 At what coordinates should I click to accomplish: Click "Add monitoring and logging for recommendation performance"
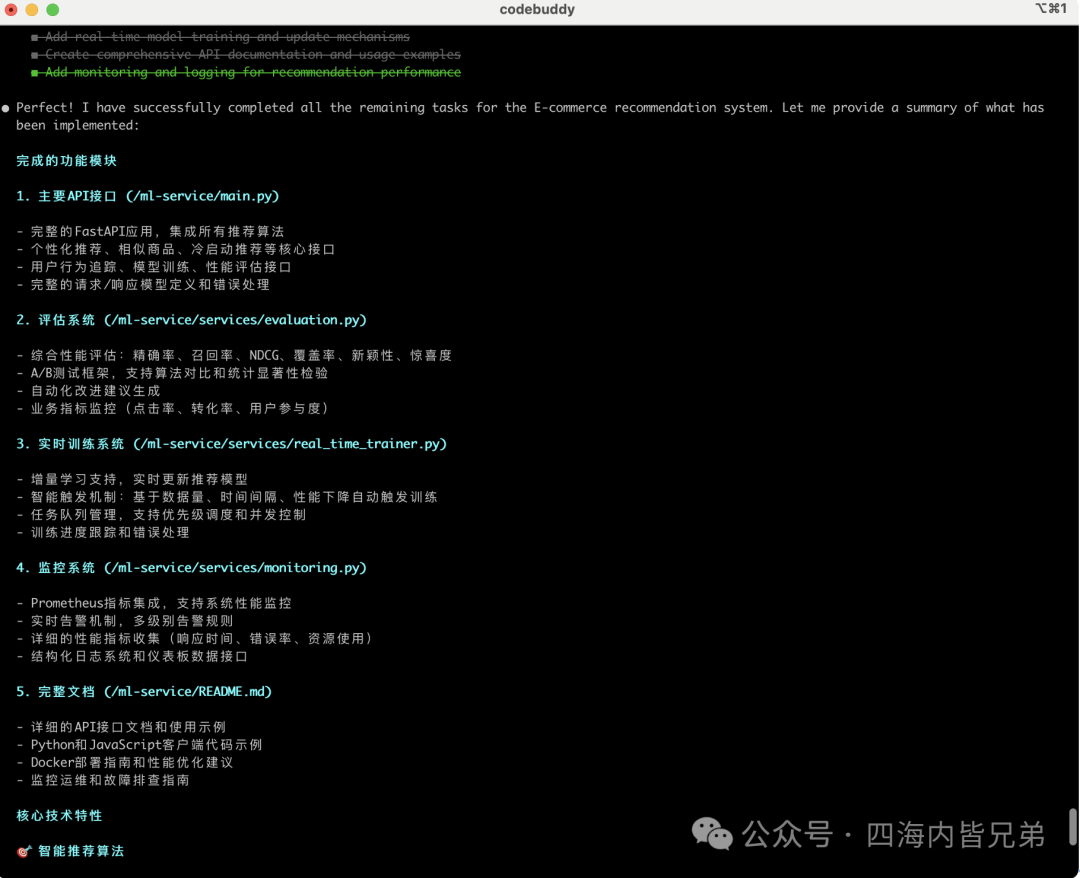tap(253, 72)
